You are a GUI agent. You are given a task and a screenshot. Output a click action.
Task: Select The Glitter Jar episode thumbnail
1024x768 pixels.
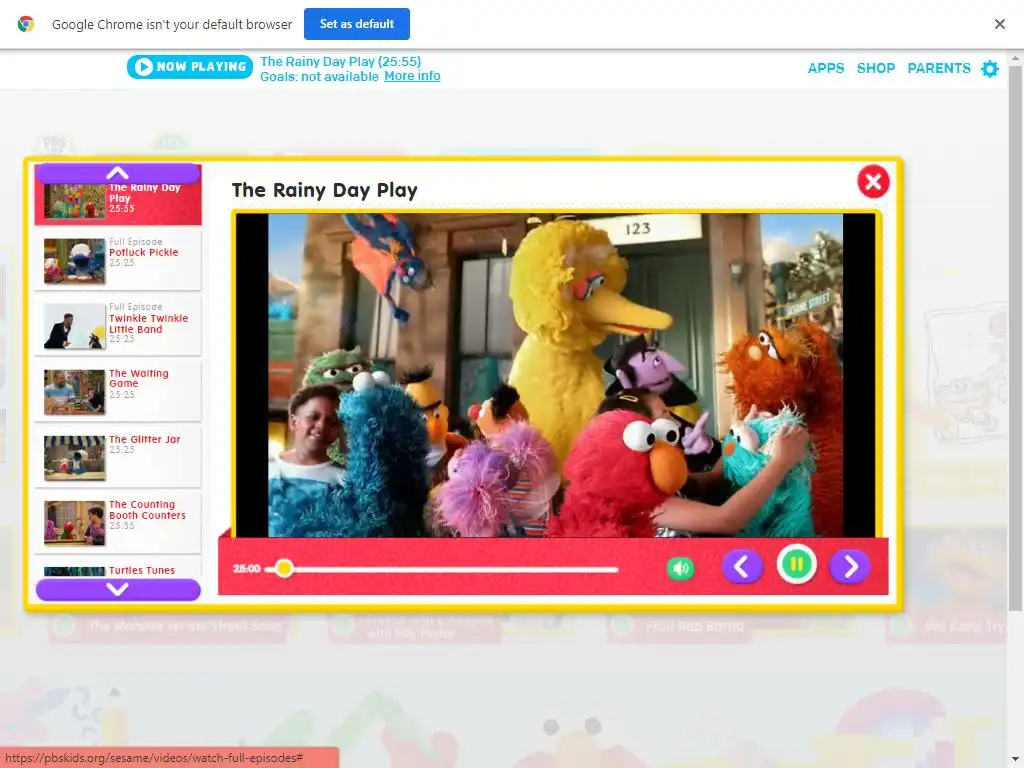pos(74,458)
